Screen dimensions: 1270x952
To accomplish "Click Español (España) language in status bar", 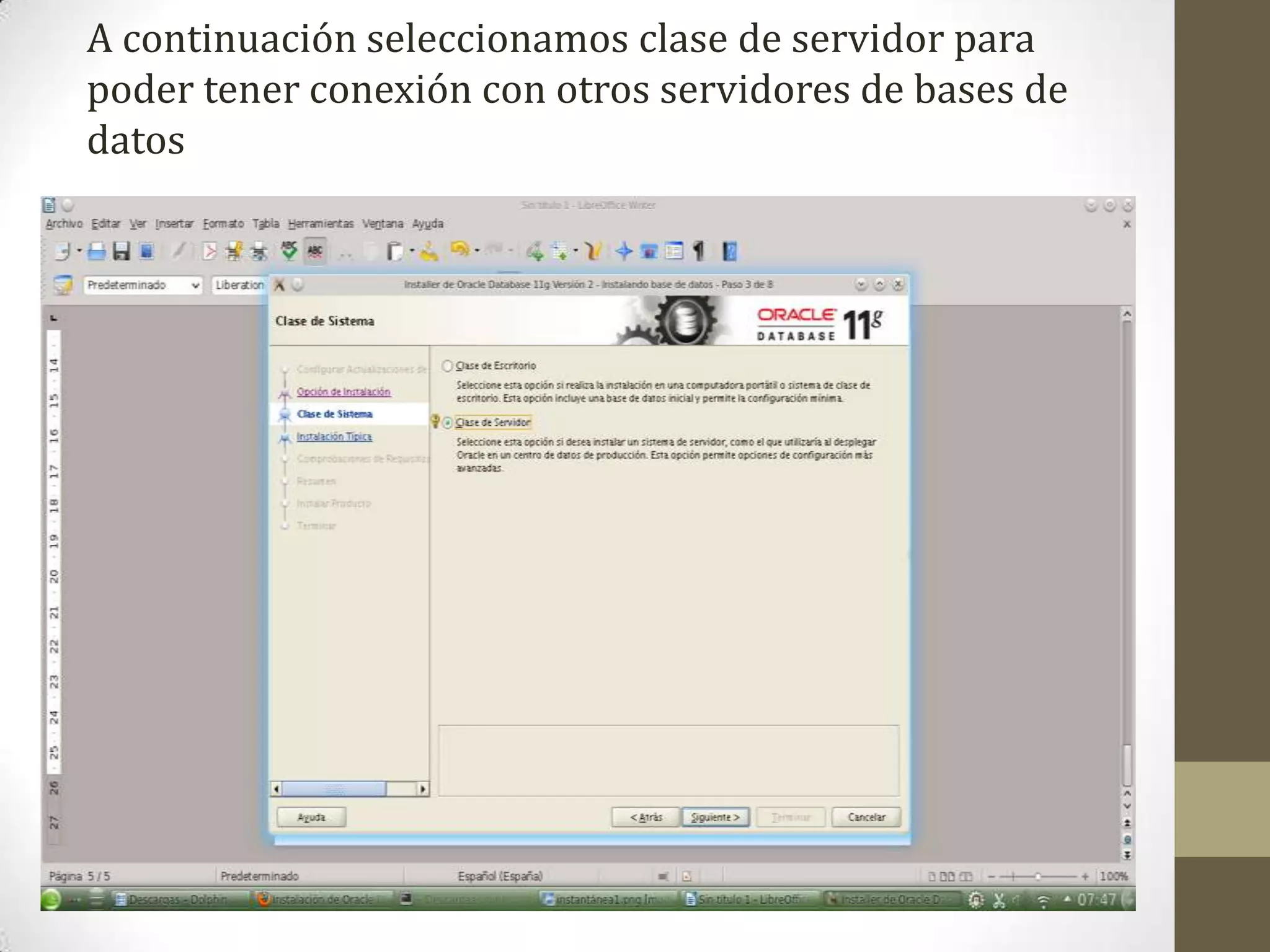I will pyautogui.click(x=500, y=876).
